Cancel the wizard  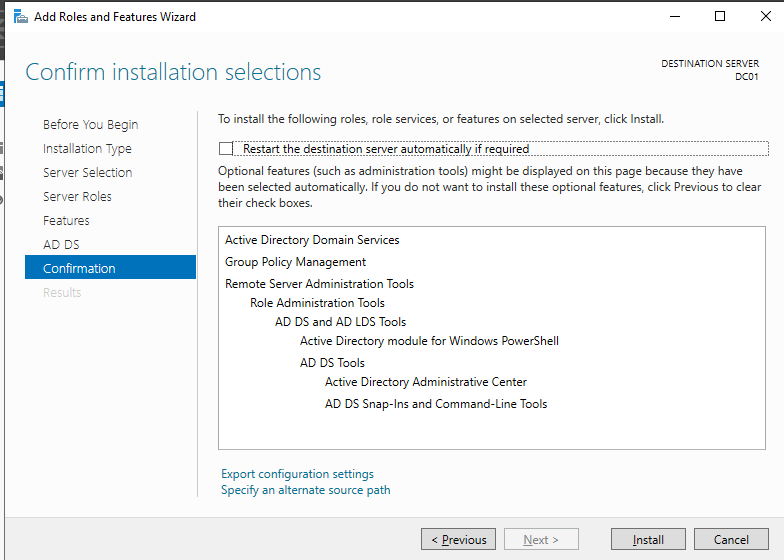(732, 540)
